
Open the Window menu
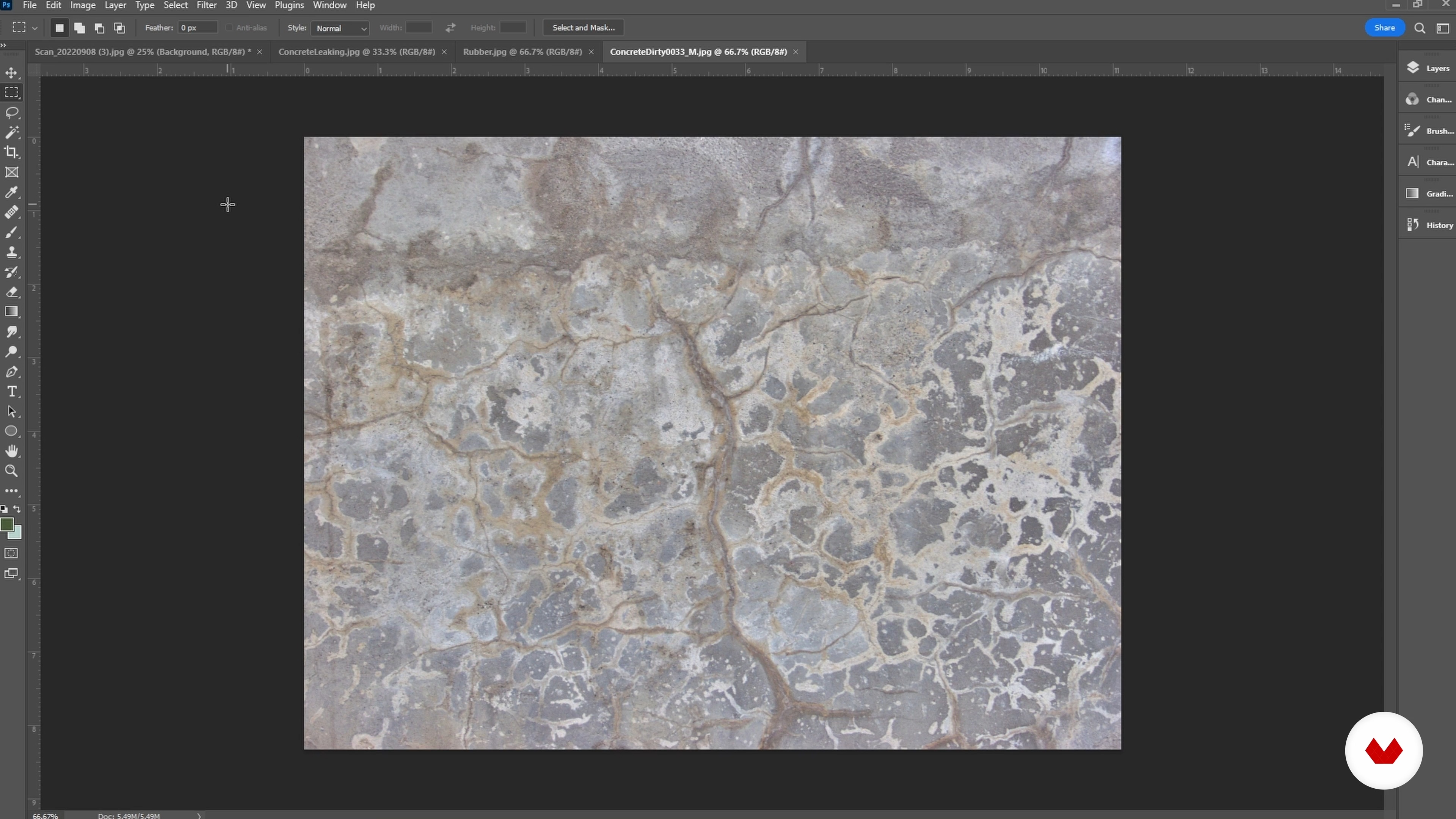329,5
